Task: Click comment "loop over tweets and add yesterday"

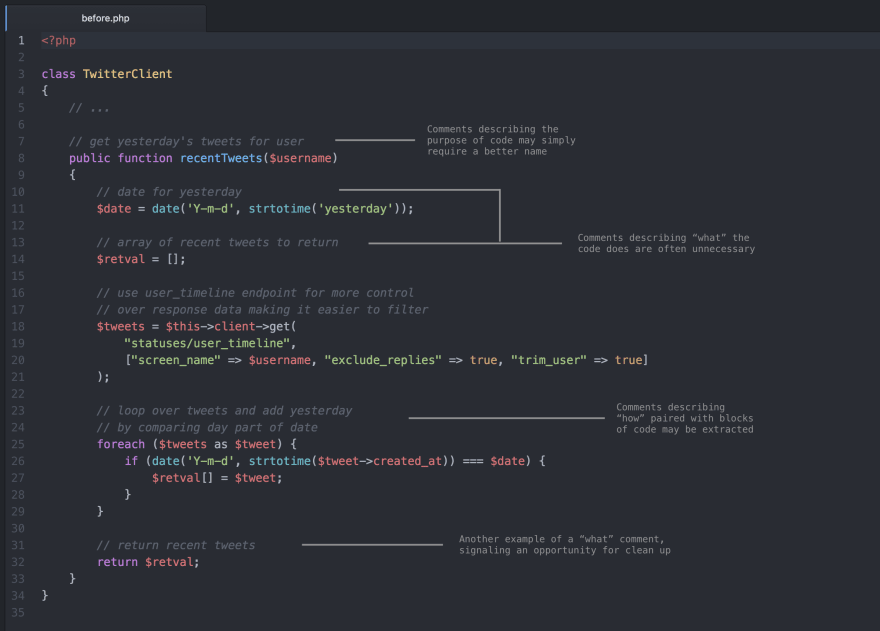Action: pyautogui.click(x=224, y=411)
